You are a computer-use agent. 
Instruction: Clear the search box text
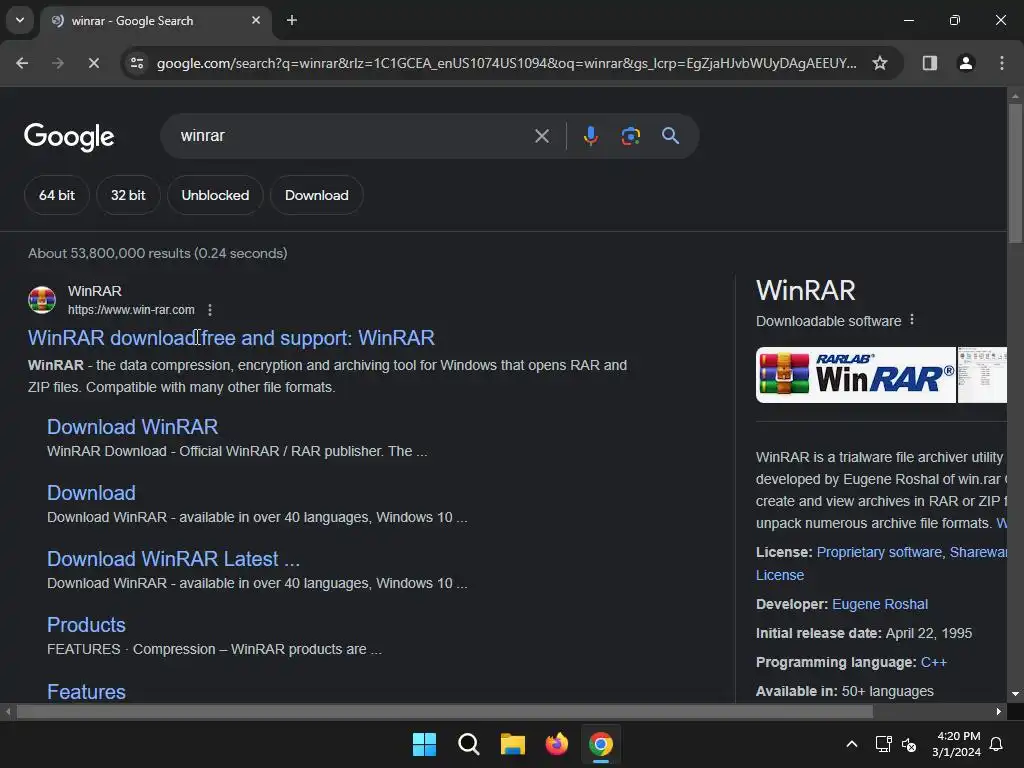click(541, 136)
